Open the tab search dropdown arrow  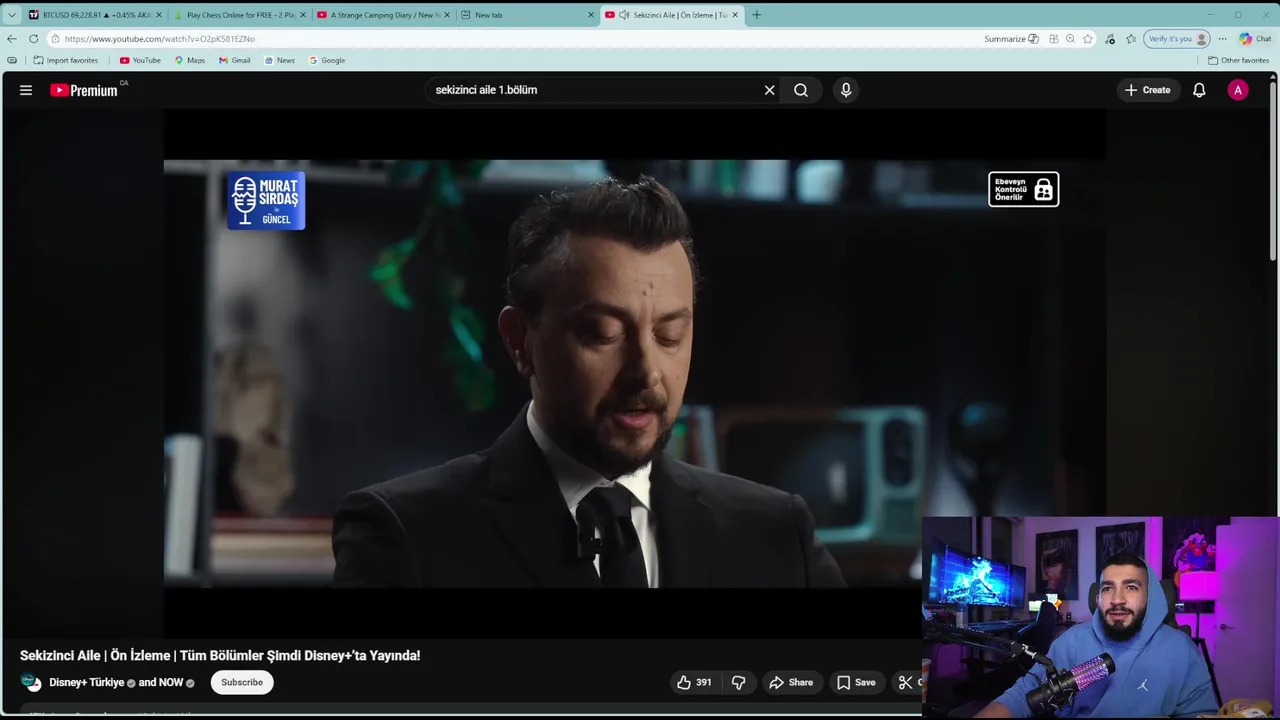pos(11,15)
